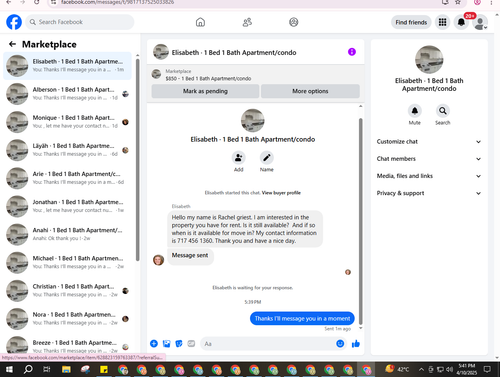Open the Läyäh conversation
Viewport: 500px width, 377px height.
(x=68, y=150)
